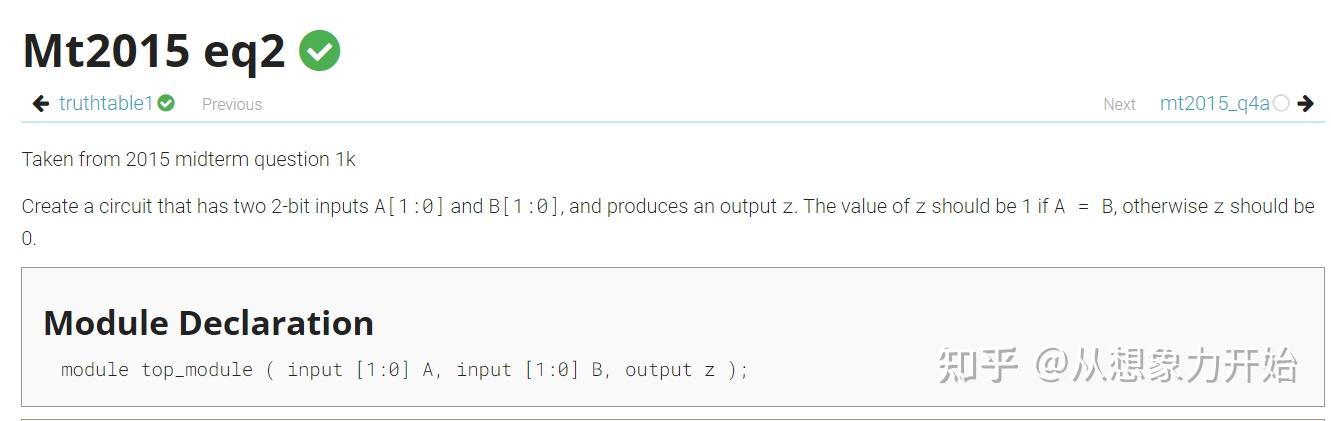Click the green checkmark beside Mt2015 eq2 title
This screenshot has height=421, width=1331.
319,51
